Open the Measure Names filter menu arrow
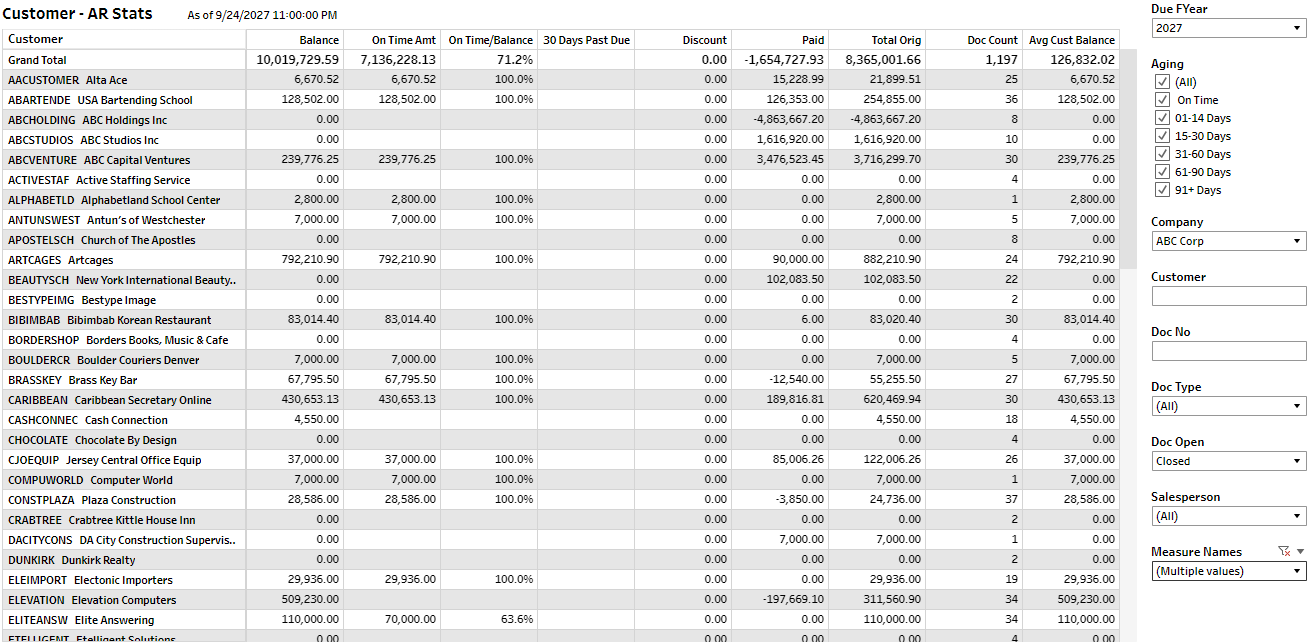 click(x=1300, y=551)
